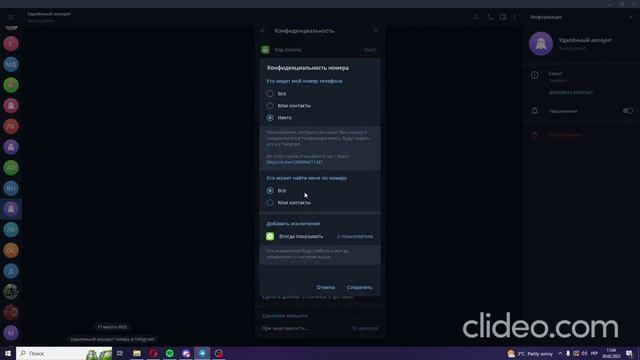Select "Все" under who can find me by number
This screenshot has height=360, width=640.
pyautogui.click(x=276, y=191)
